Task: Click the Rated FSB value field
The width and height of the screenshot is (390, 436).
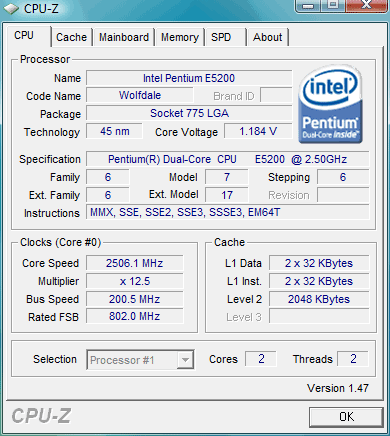Action: pos(135,316)
